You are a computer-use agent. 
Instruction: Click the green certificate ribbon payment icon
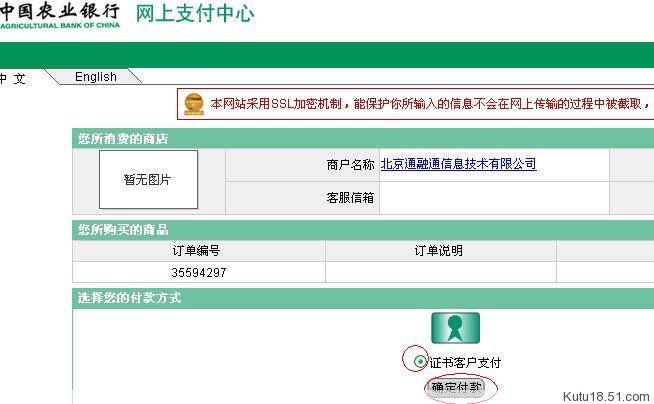pyautogui.click(x=455, y=328)
